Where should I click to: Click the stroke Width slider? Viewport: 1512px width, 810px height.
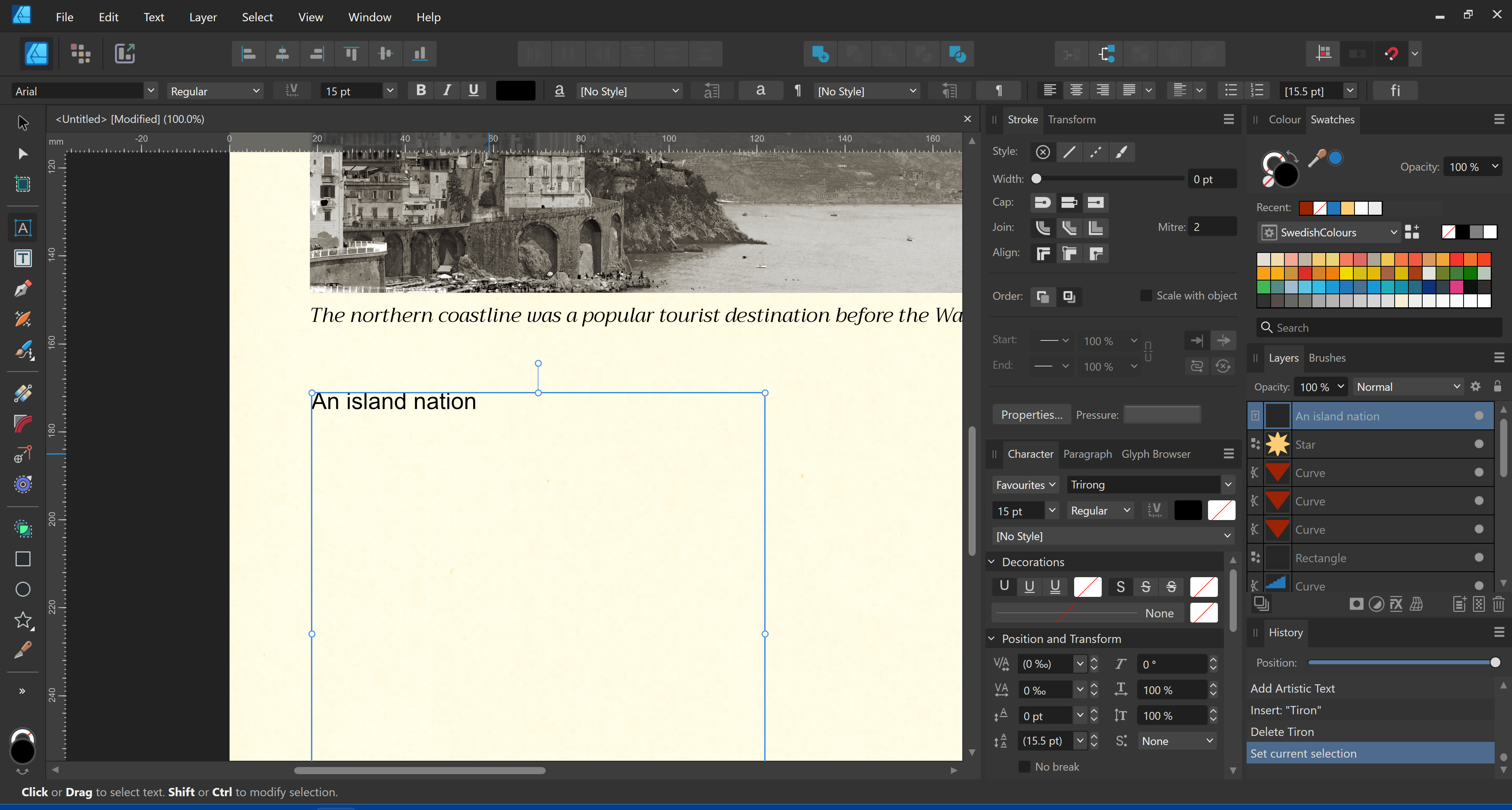pos(1109,178)
